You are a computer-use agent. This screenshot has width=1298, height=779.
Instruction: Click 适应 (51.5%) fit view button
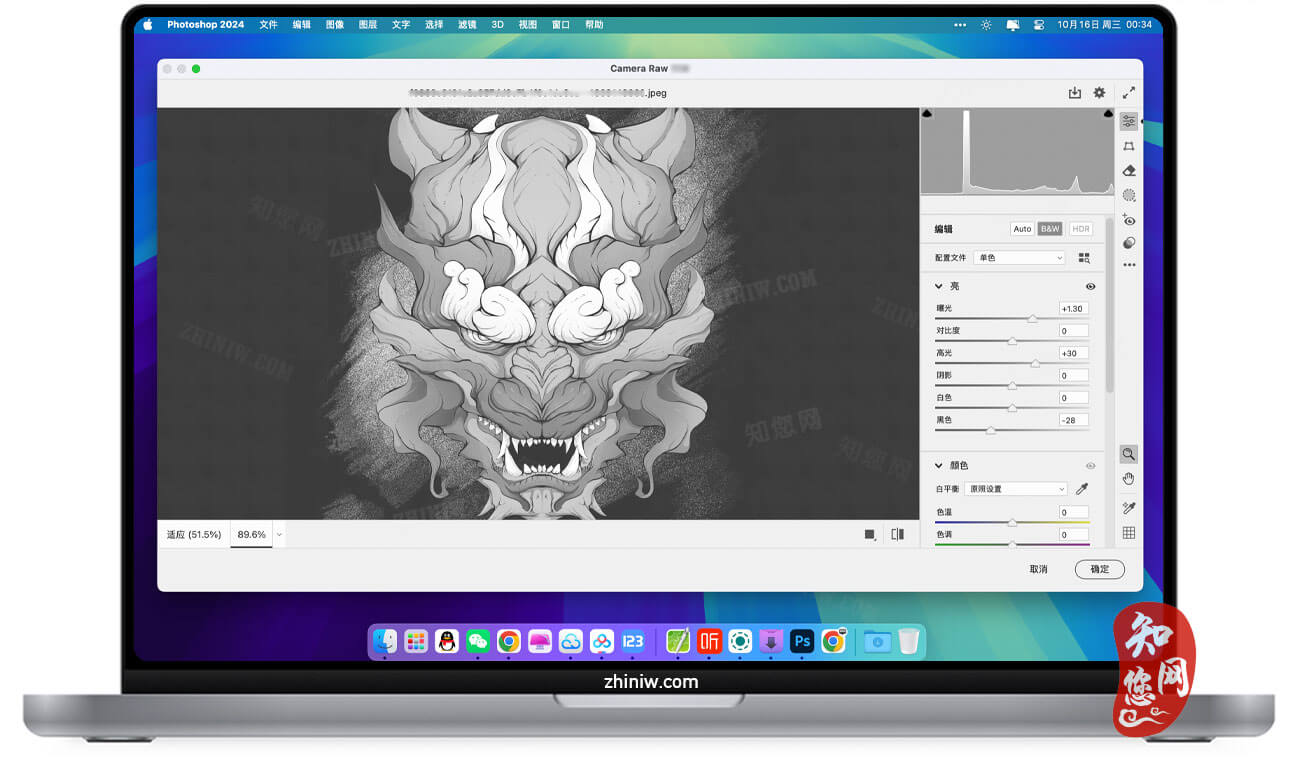coord(193,535)
